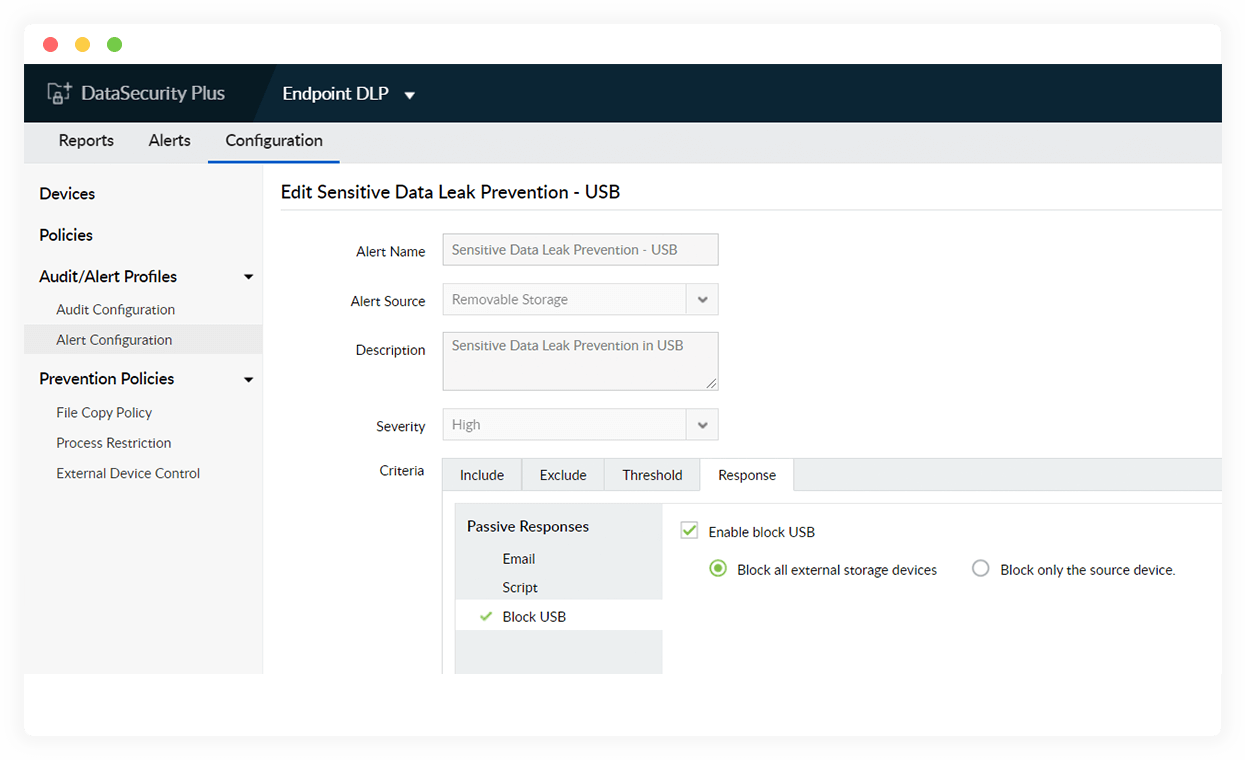
Task: Open the File Copy Policy link
Action: tap(104, 413)
